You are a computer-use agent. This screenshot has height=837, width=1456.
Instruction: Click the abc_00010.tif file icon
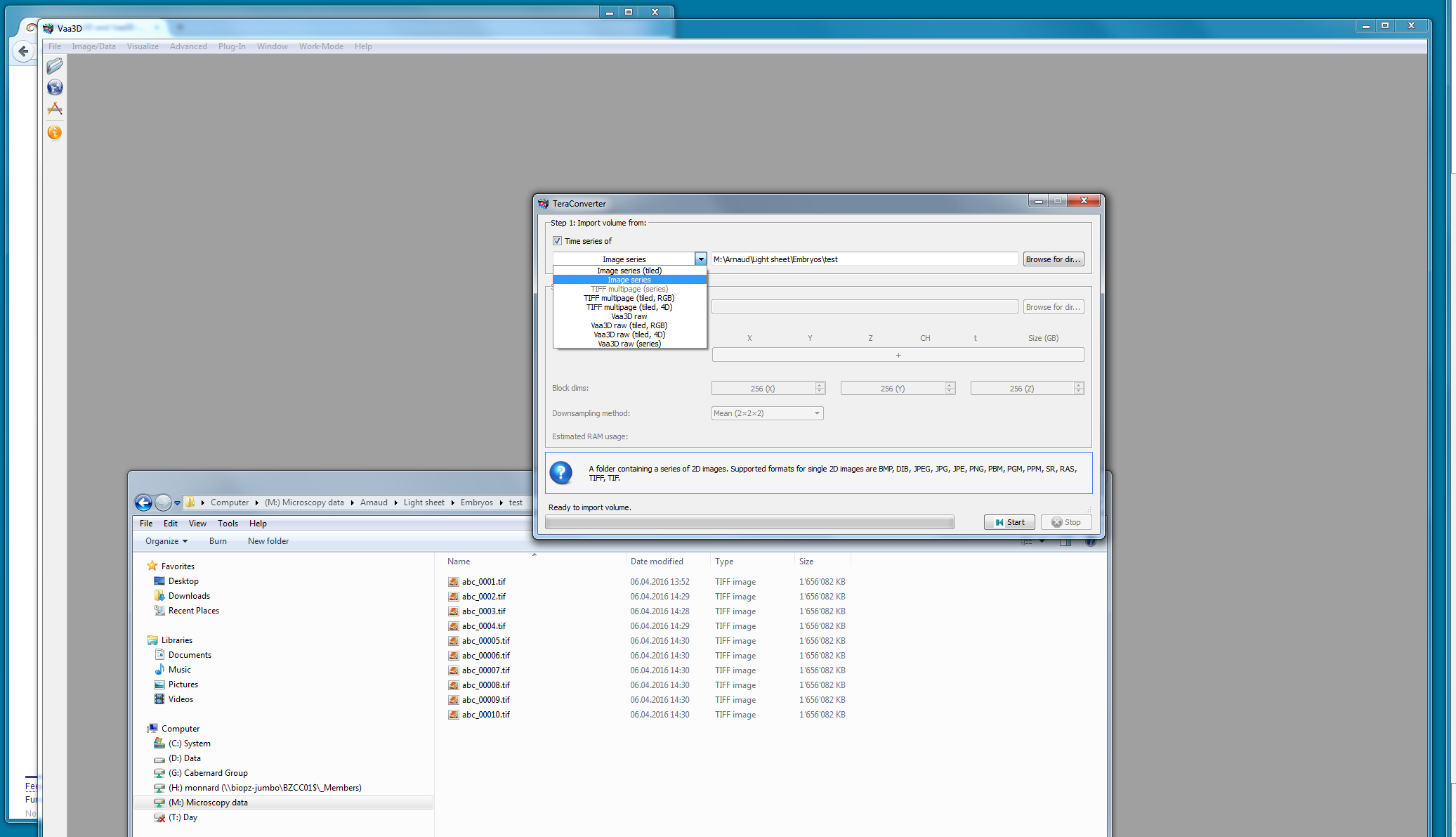(x=453, y=715)
